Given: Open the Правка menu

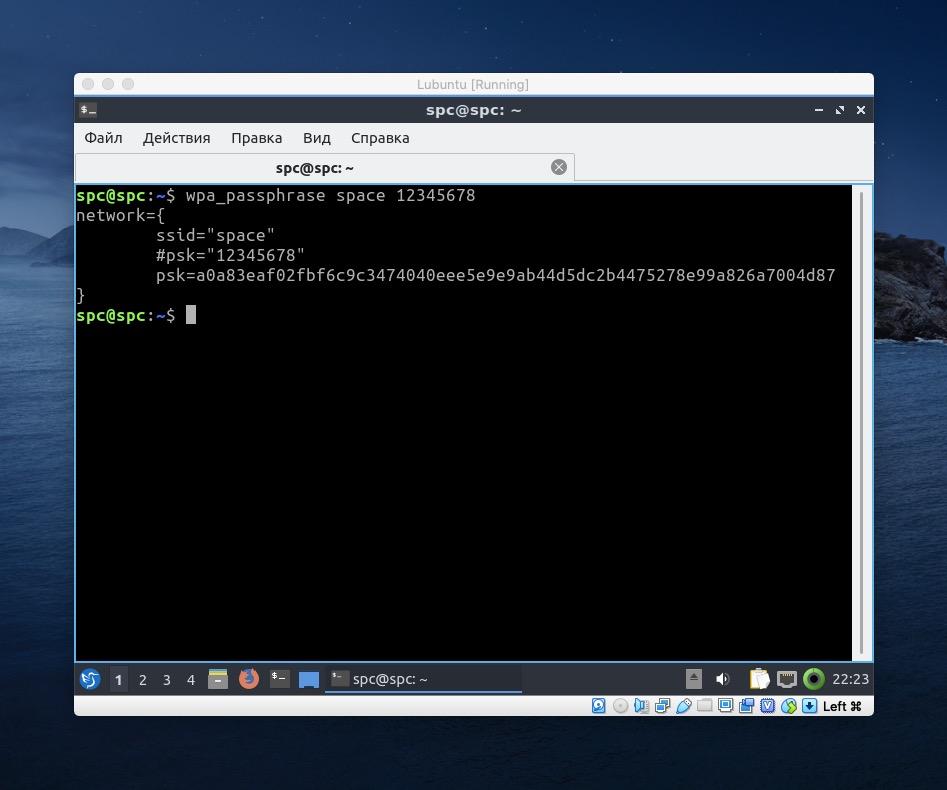Looking at the screenshot, I should pyautogui.click(x=257, y=138).
